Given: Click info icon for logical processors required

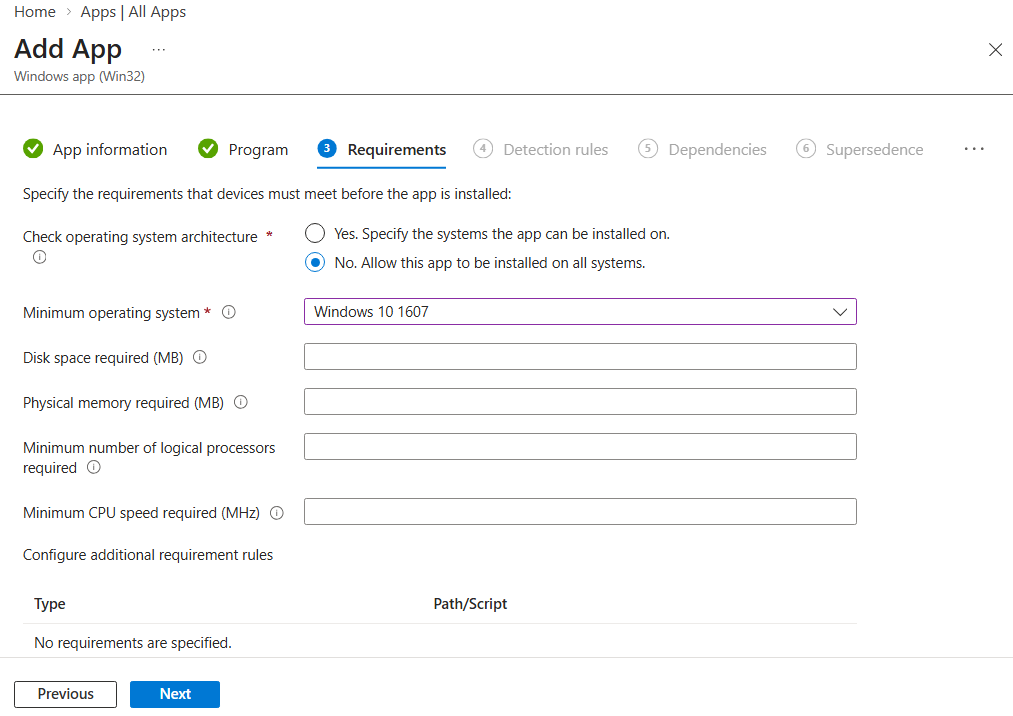Looking at the screenshot, I should click(x=94, y=467).
